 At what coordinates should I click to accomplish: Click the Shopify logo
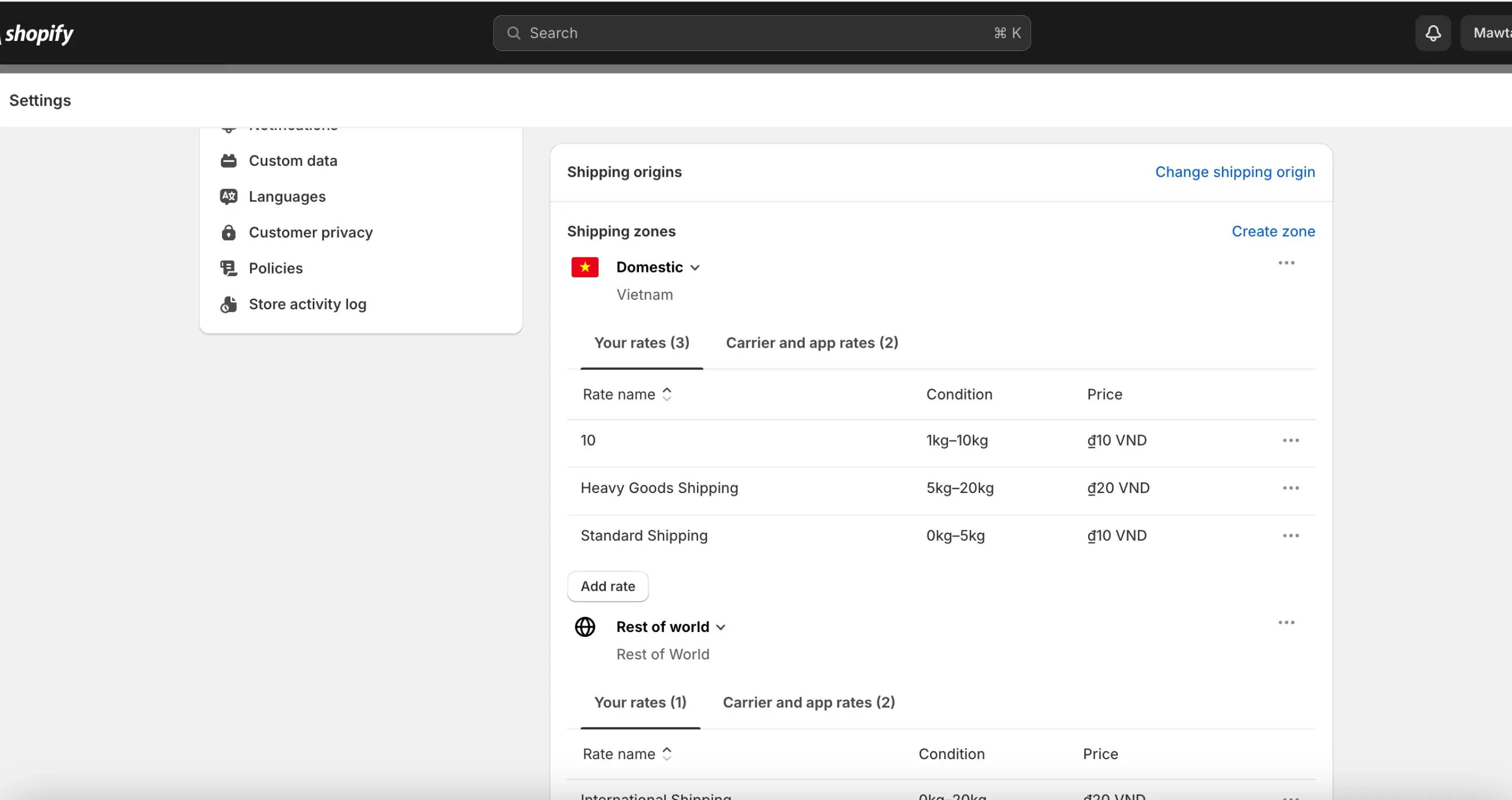38,34
